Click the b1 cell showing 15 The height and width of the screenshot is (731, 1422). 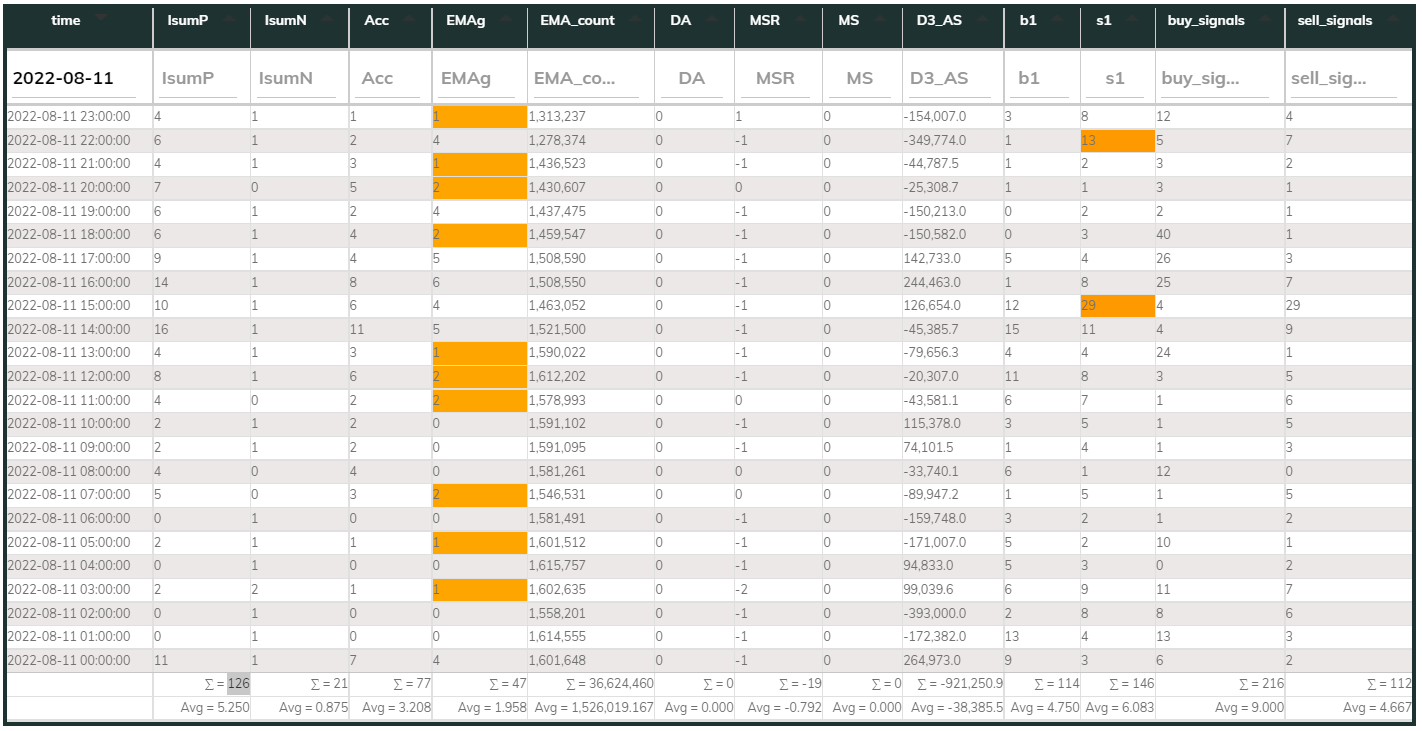point(1042,329)
